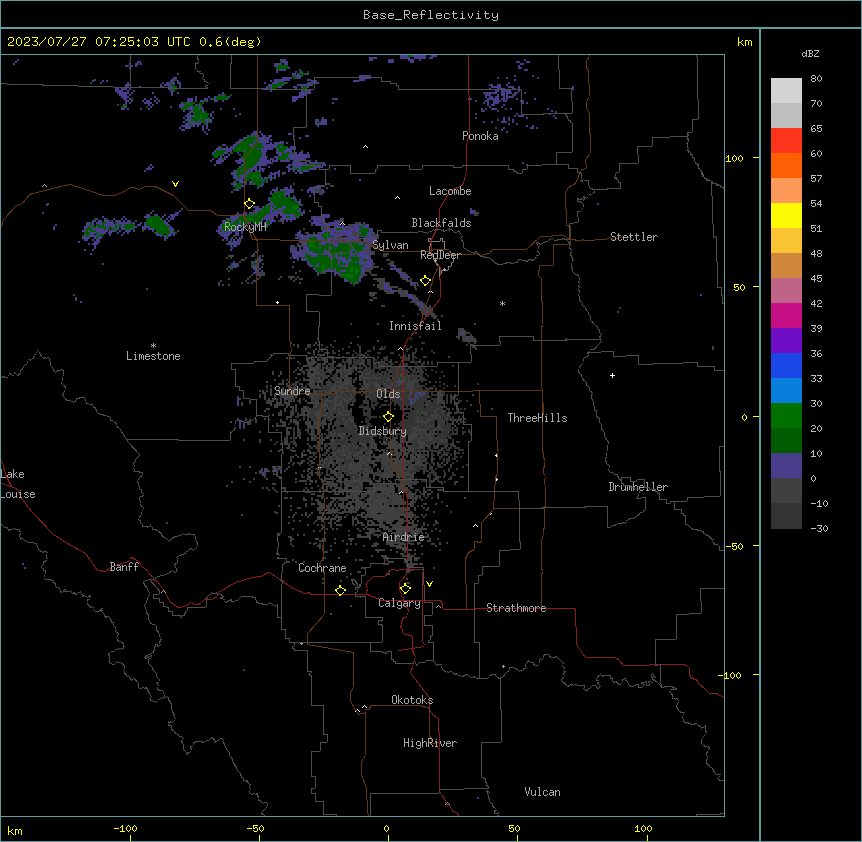Select the blue 36 dBZ legend swatch
Screen dimensions: 862x842
[786, 365]
